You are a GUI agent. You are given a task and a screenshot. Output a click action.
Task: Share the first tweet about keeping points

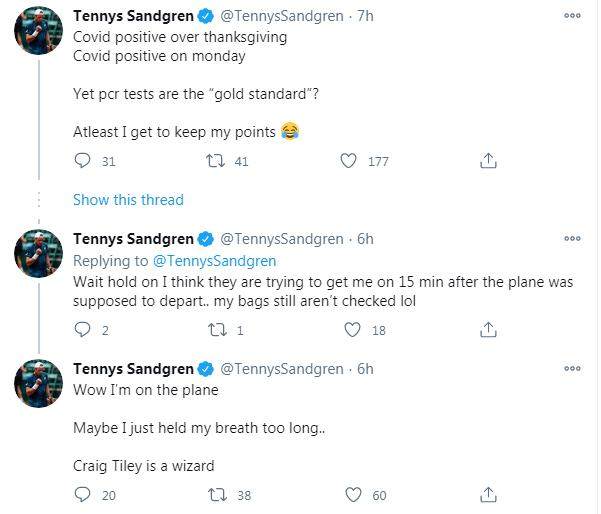tap(488, 161)
